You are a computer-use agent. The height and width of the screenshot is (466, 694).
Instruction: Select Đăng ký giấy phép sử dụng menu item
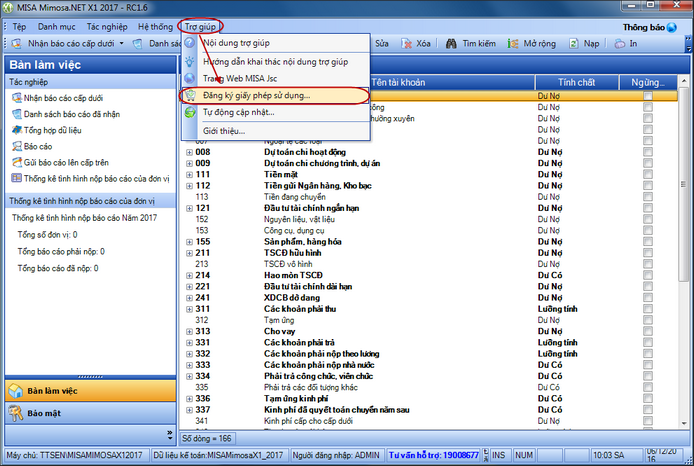pyautogui.click(x=275, y=96)
